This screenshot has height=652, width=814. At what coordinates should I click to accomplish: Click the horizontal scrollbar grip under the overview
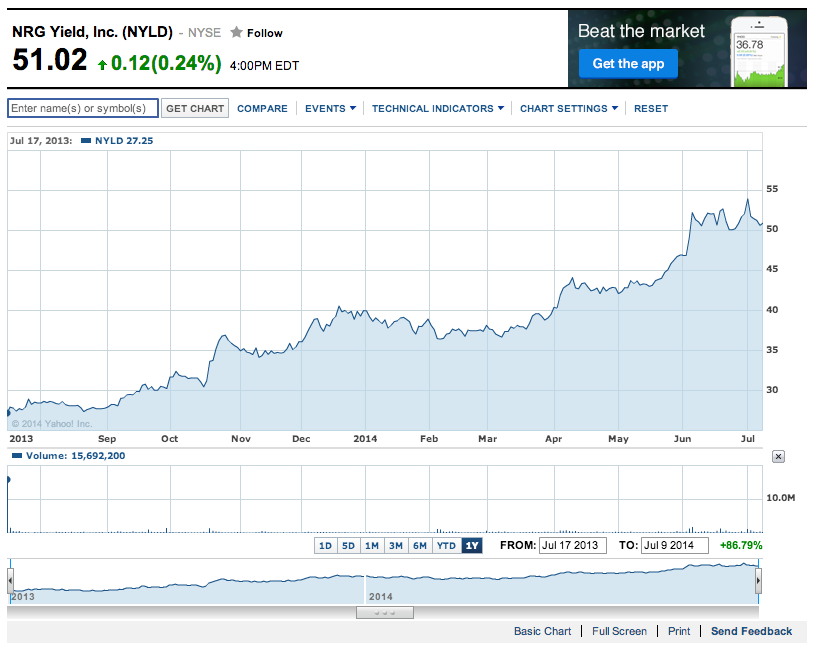pos(385,613)
